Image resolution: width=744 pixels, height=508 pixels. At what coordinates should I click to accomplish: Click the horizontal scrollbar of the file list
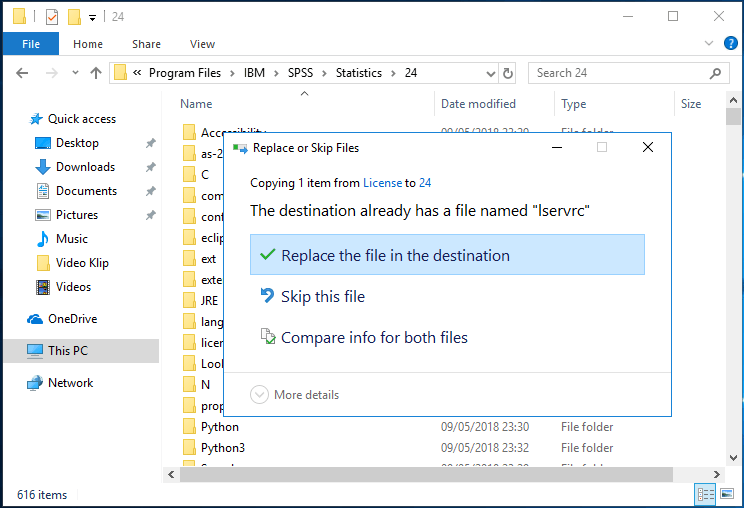(x=426, y=474)
